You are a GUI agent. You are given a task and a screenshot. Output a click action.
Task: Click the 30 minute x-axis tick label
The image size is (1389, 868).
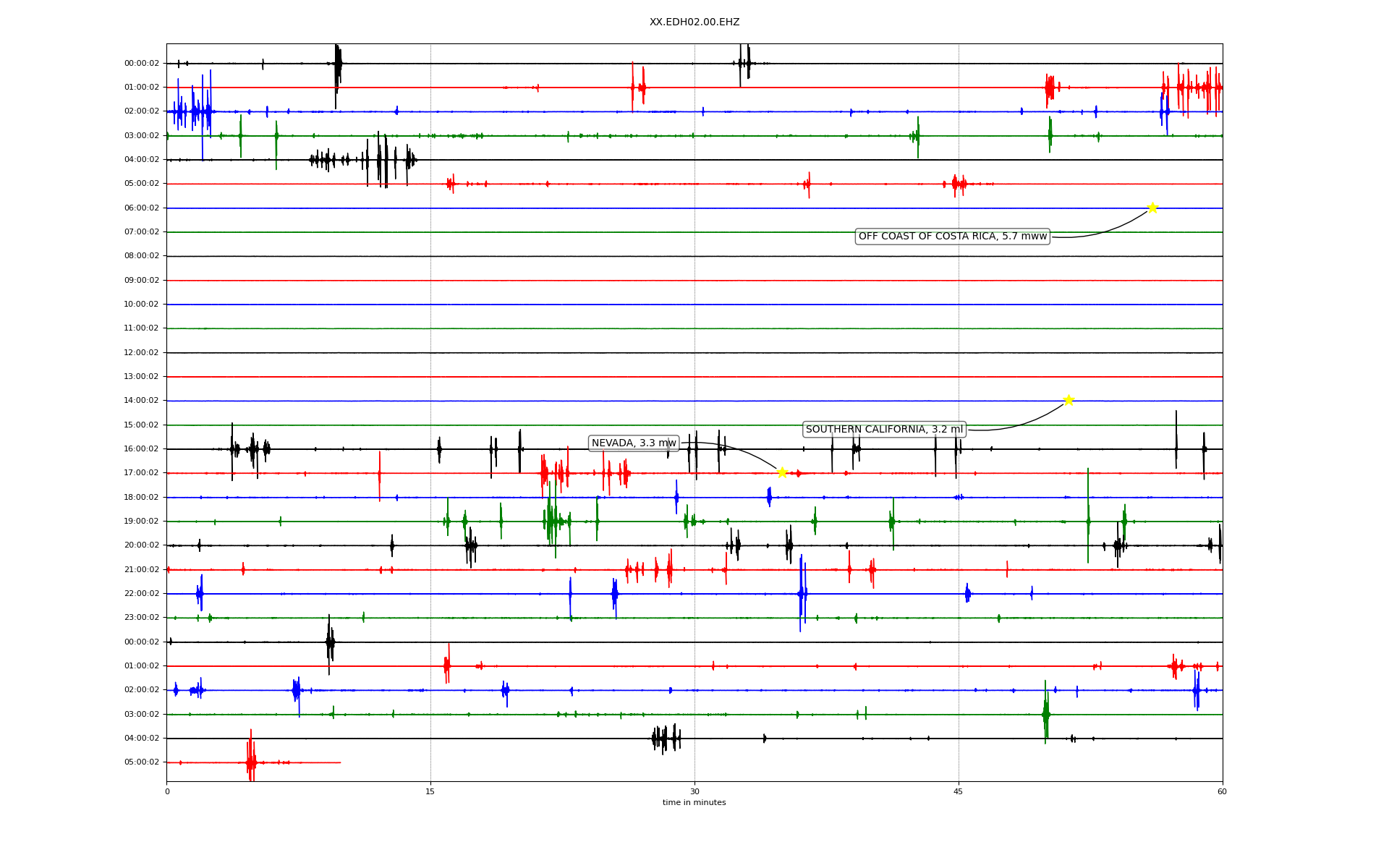point(694,791)
